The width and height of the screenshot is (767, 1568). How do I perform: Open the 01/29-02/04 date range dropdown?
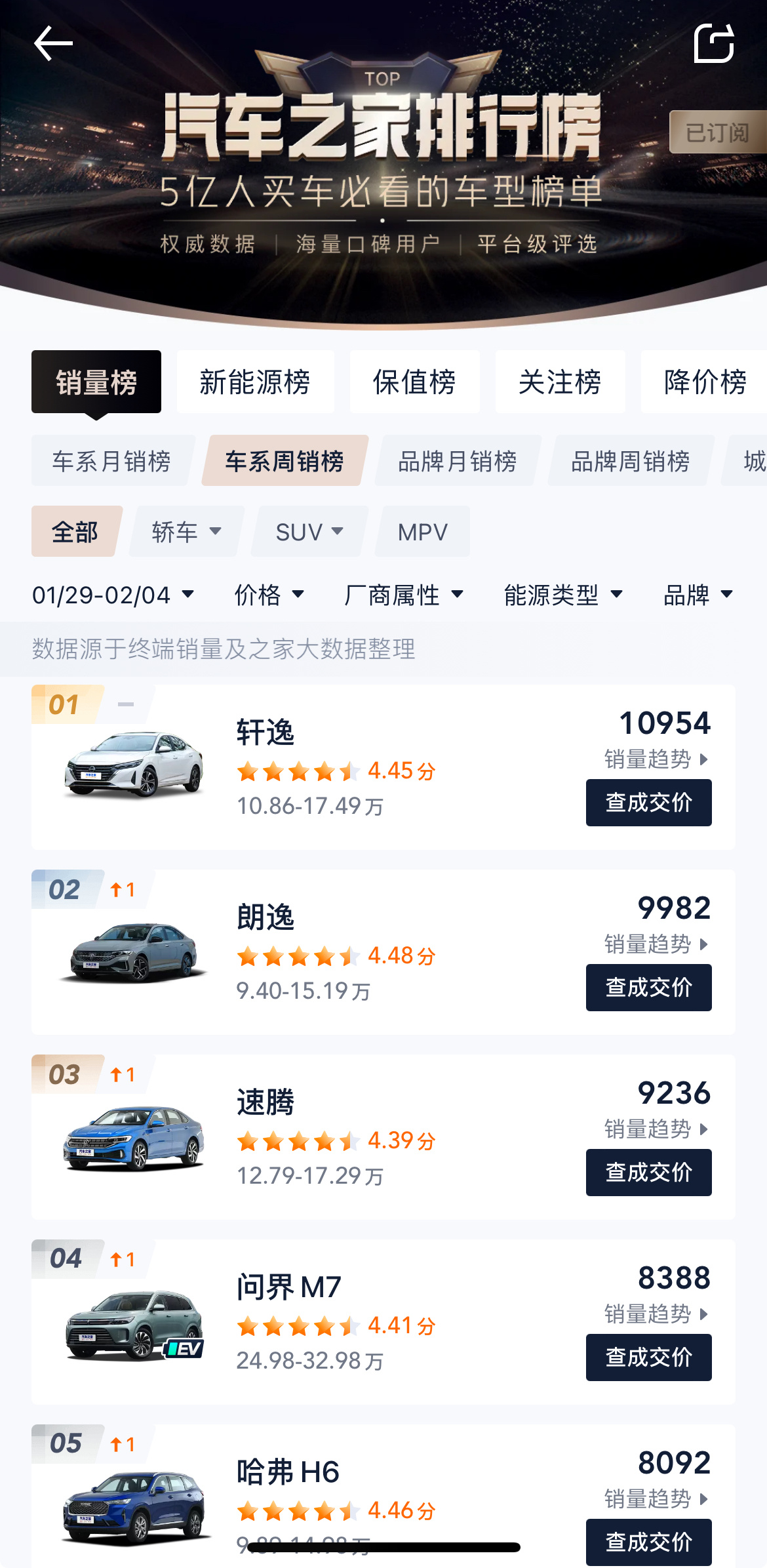tap(113, 595)
